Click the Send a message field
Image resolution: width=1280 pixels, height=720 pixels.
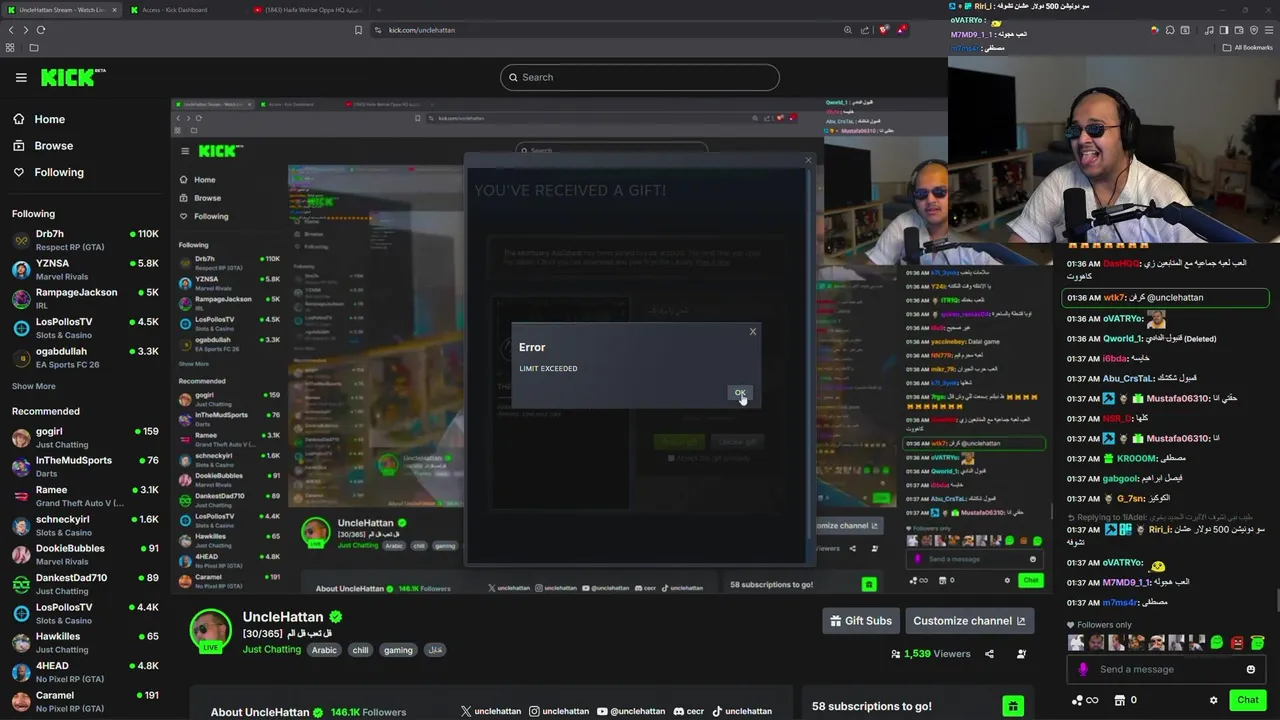(1165, 670)
